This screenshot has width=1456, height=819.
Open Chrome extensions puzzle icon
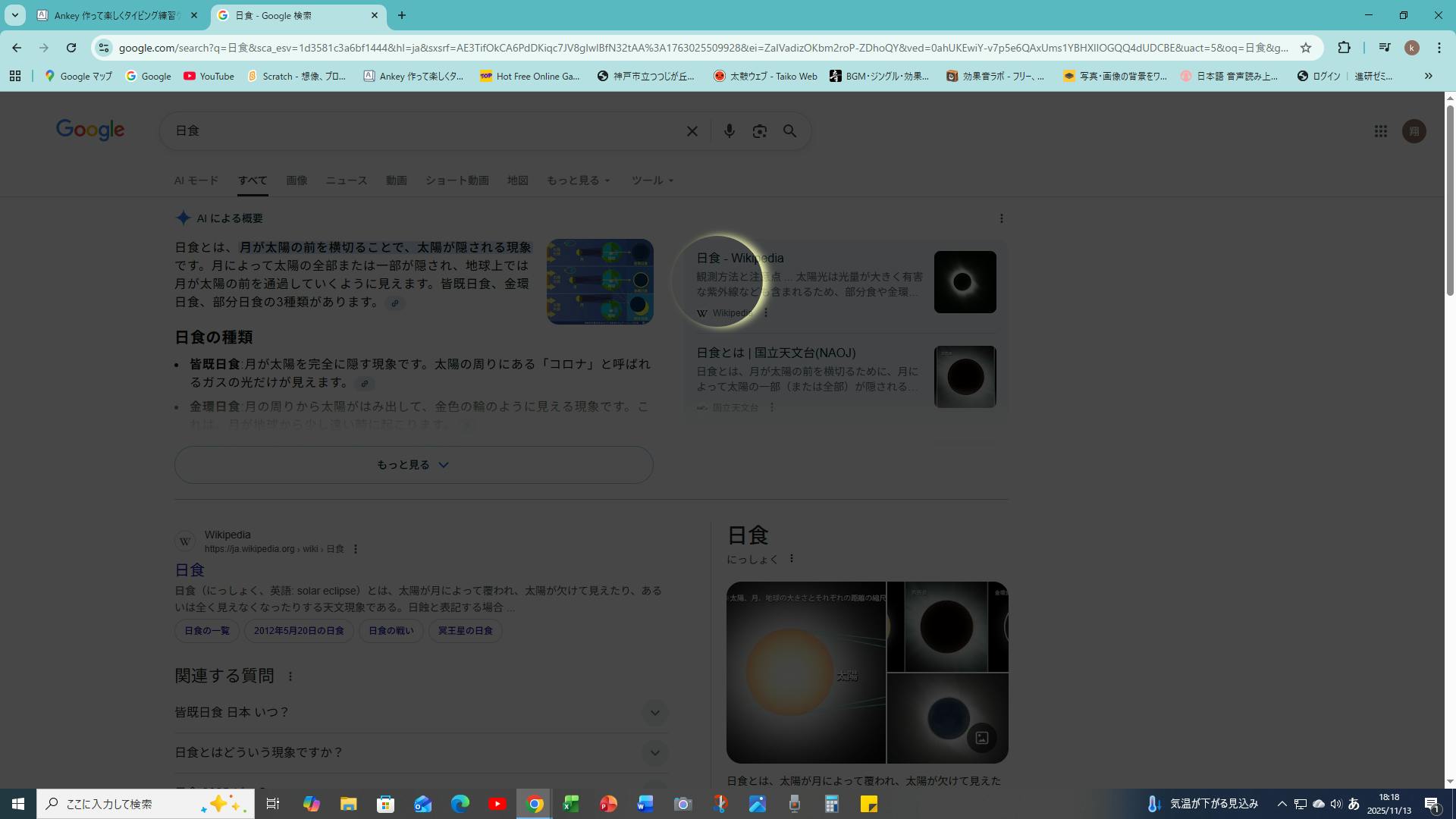tap(1344, 48)
